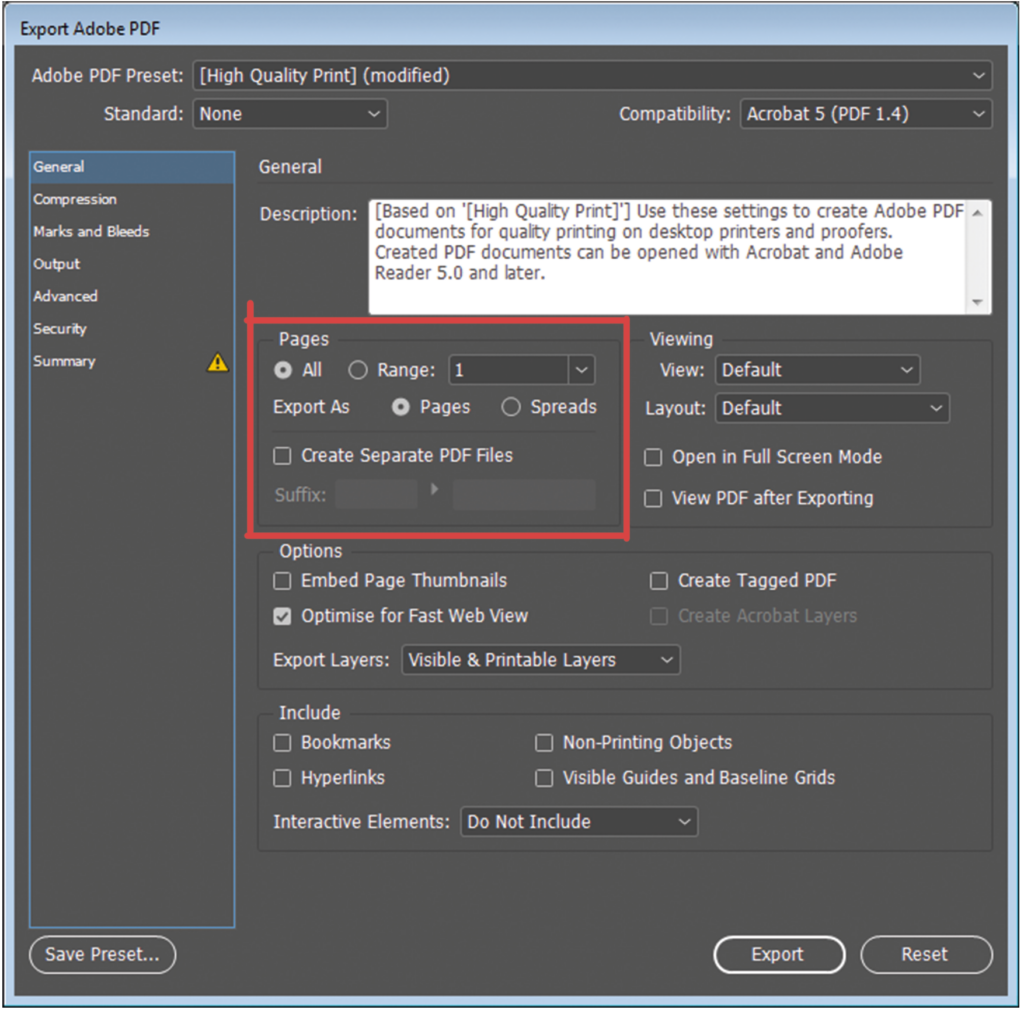Viewport: 1024px width, 1017px height.
Task: Open the View dropdown in Viewing
Action: click(818, 370)
